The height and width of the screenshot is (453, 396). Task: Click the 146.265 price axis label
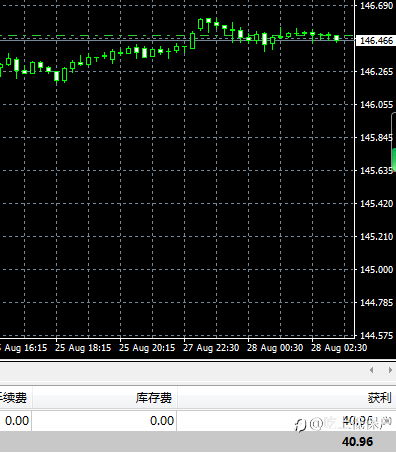pos(377,72)
